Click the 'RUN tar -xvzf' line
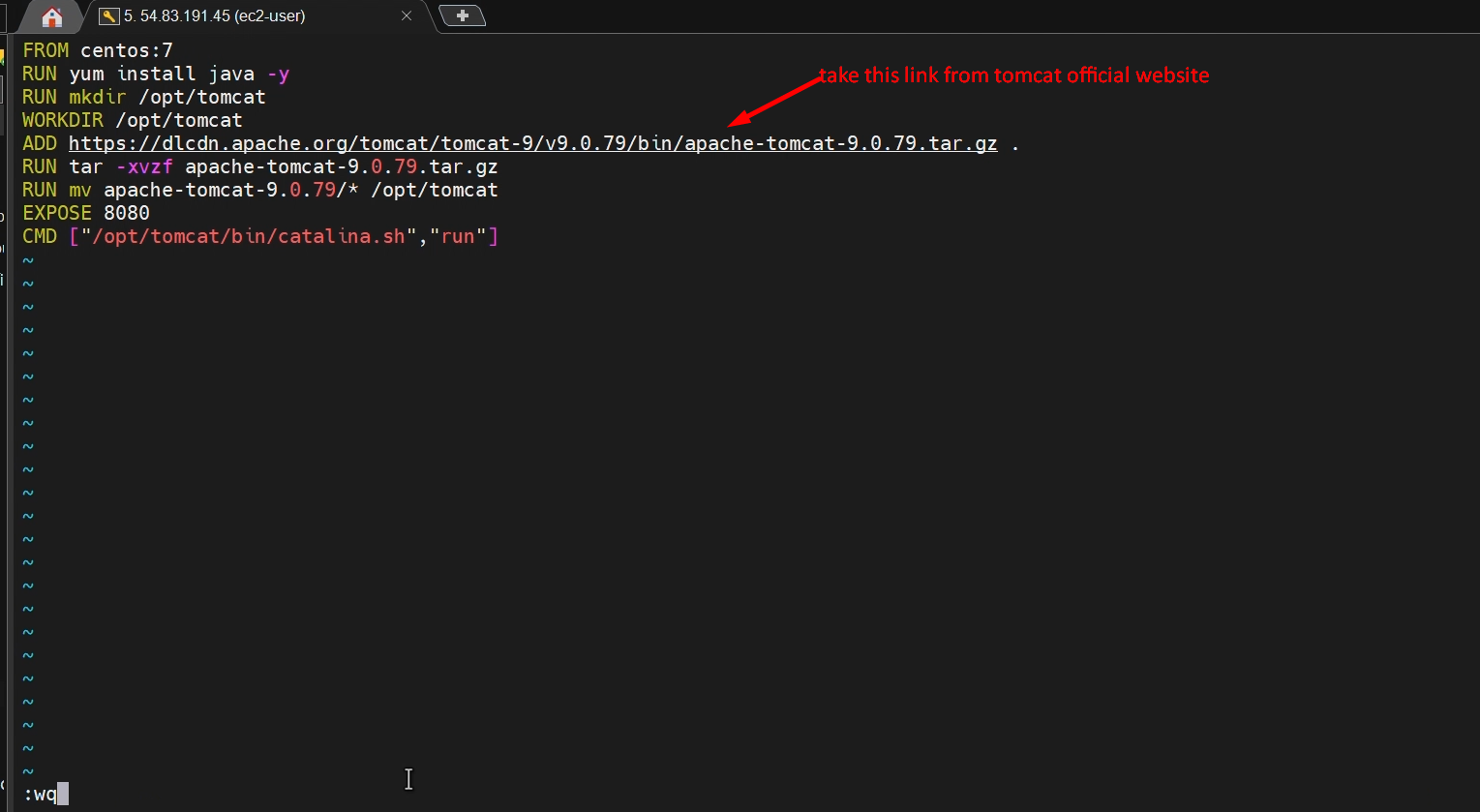 260,166
